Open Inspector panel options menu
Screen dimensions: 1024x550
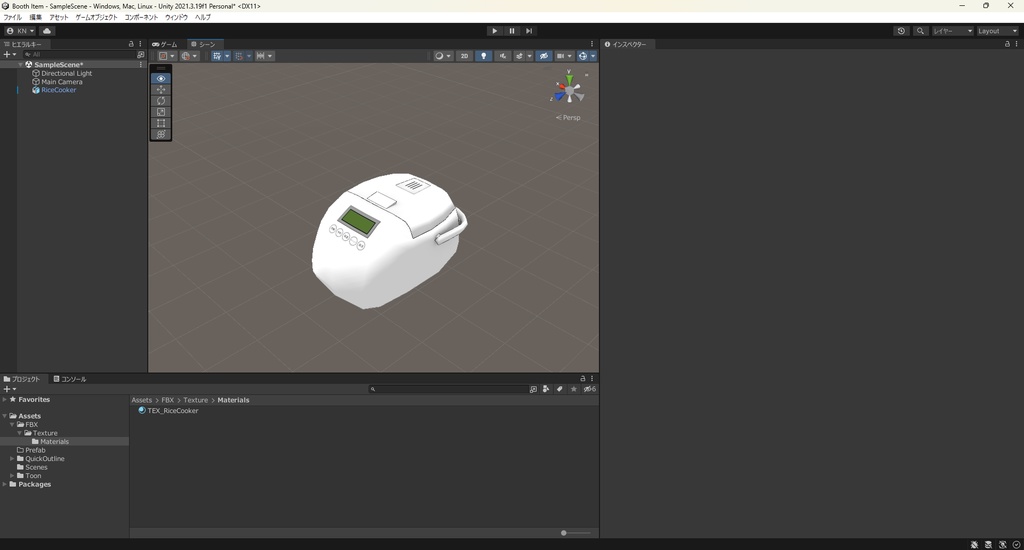(x=1016, y=44)
